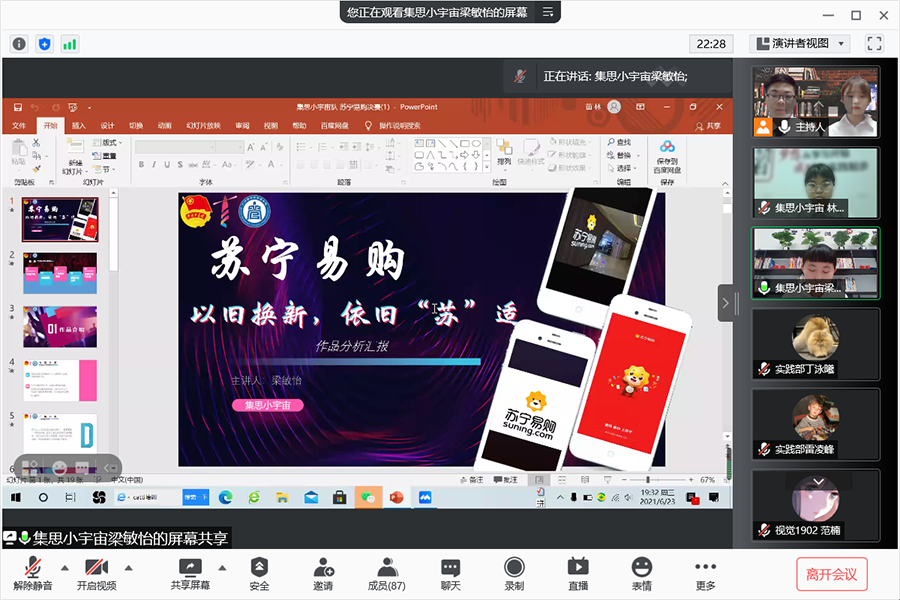900x600 pixels.
Task: Open the 成员(87) members list
Action: (386, 574)
